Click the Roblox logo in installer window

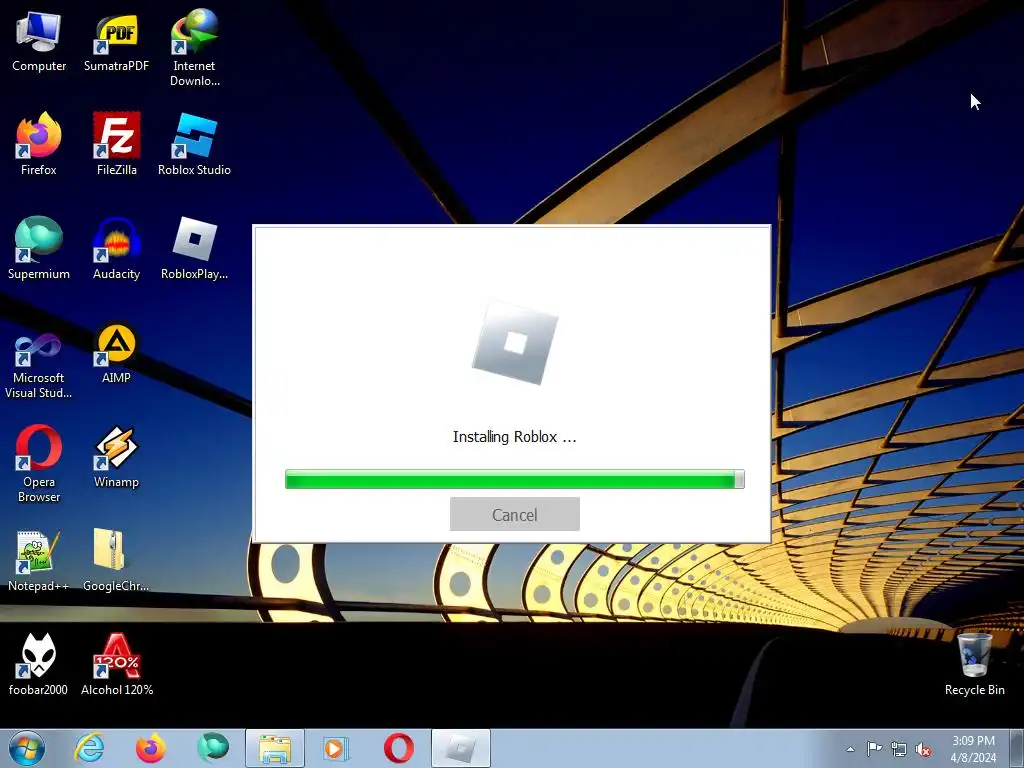point(515,342)
